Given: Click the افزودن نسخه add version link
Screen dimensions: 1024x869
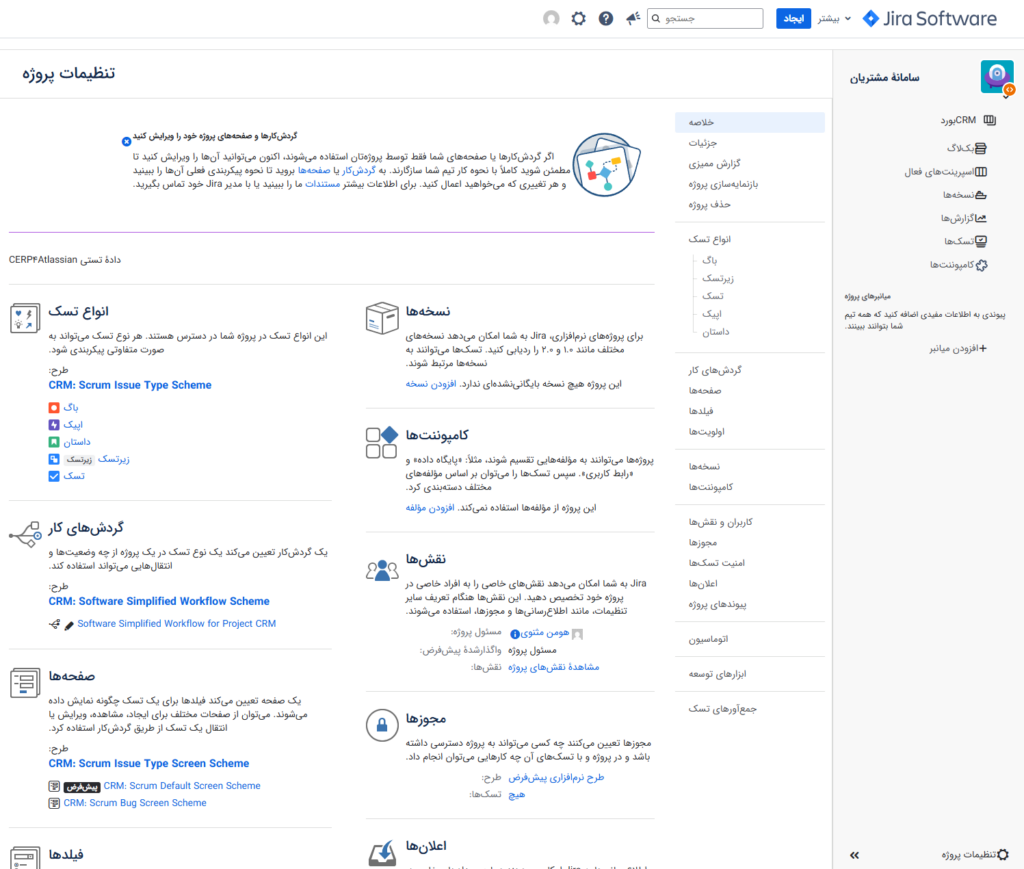Looking at the screenshot, I should 430,384.
